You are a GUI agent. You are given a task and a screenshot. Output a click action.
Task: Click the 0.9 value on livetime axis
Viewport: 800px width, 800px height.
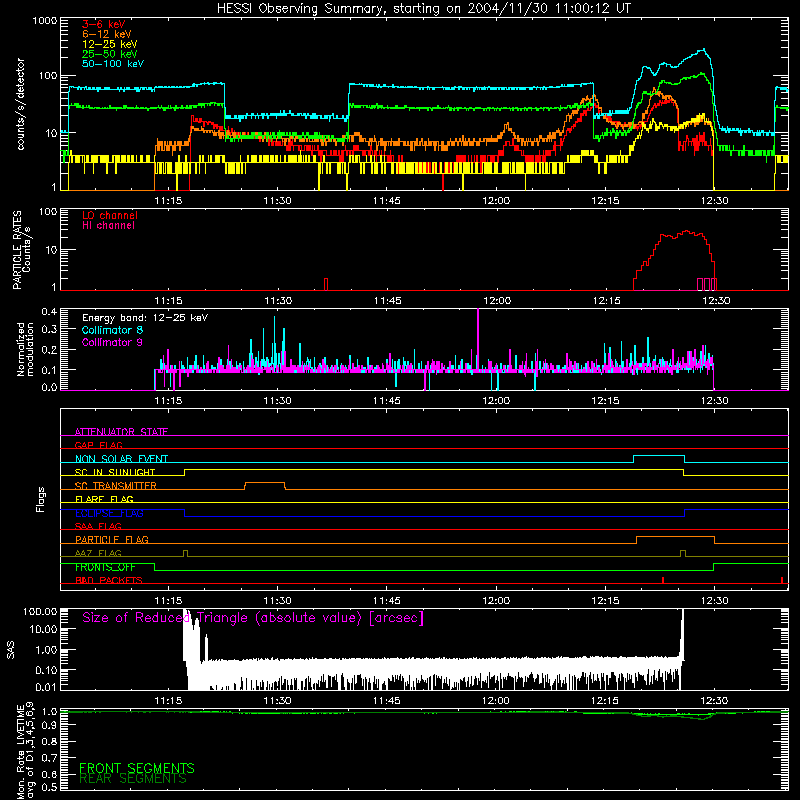click(49, 725)
